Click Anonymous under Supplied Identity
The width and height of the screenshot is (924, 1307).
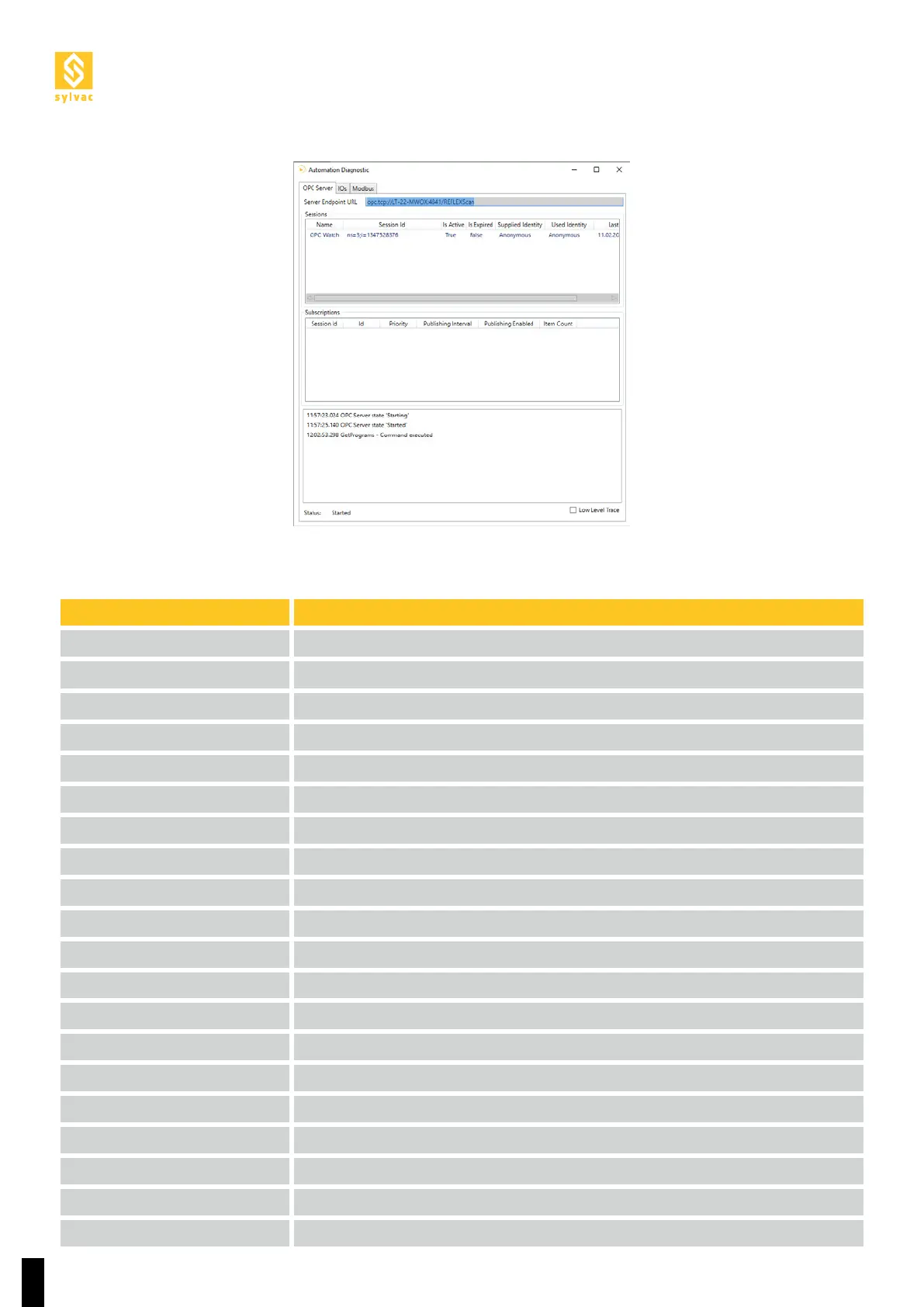pyautogui.click(x=515, y=235)
